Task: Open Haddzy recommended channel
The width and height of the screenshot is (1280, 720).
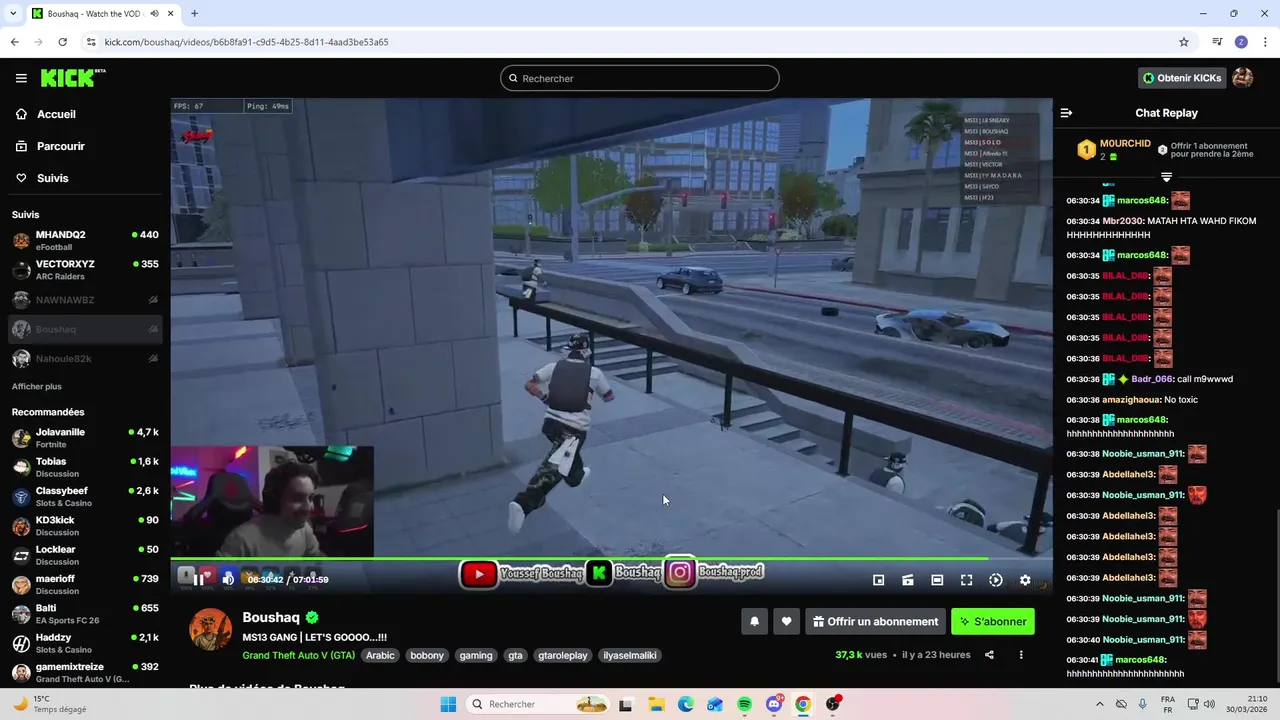Action: (x=85, y=643)
